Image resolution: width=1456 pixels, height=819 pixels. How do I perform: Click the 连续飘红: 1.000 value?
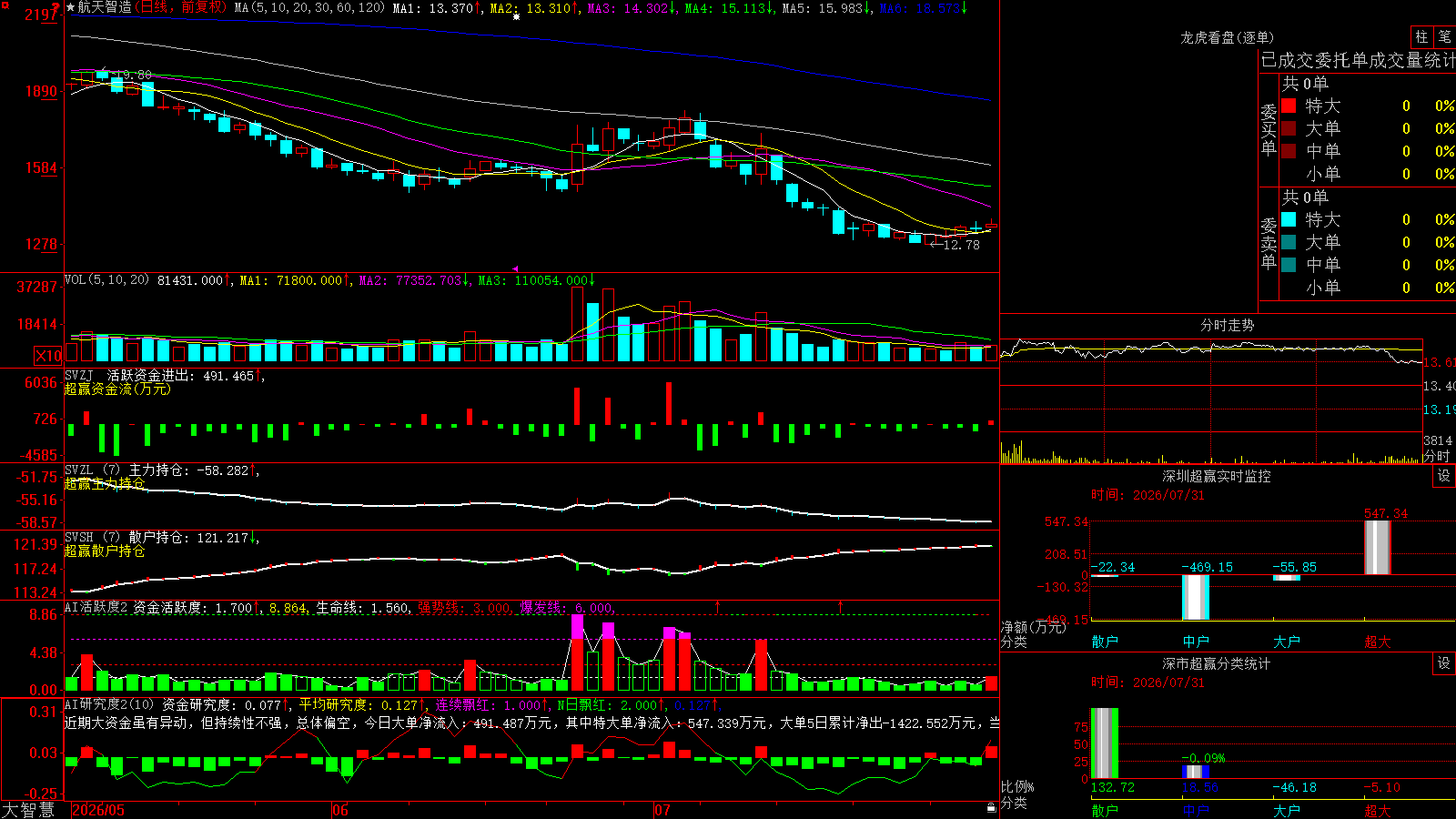[490, 704]
